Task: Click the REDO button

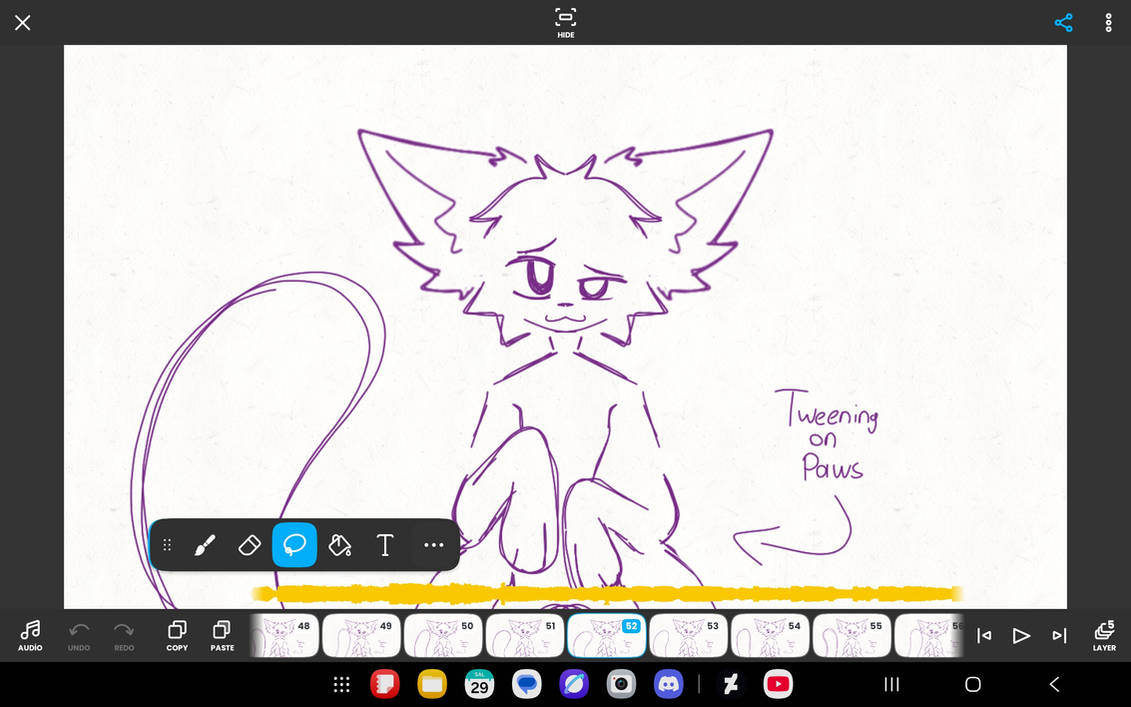Action: 124,636
